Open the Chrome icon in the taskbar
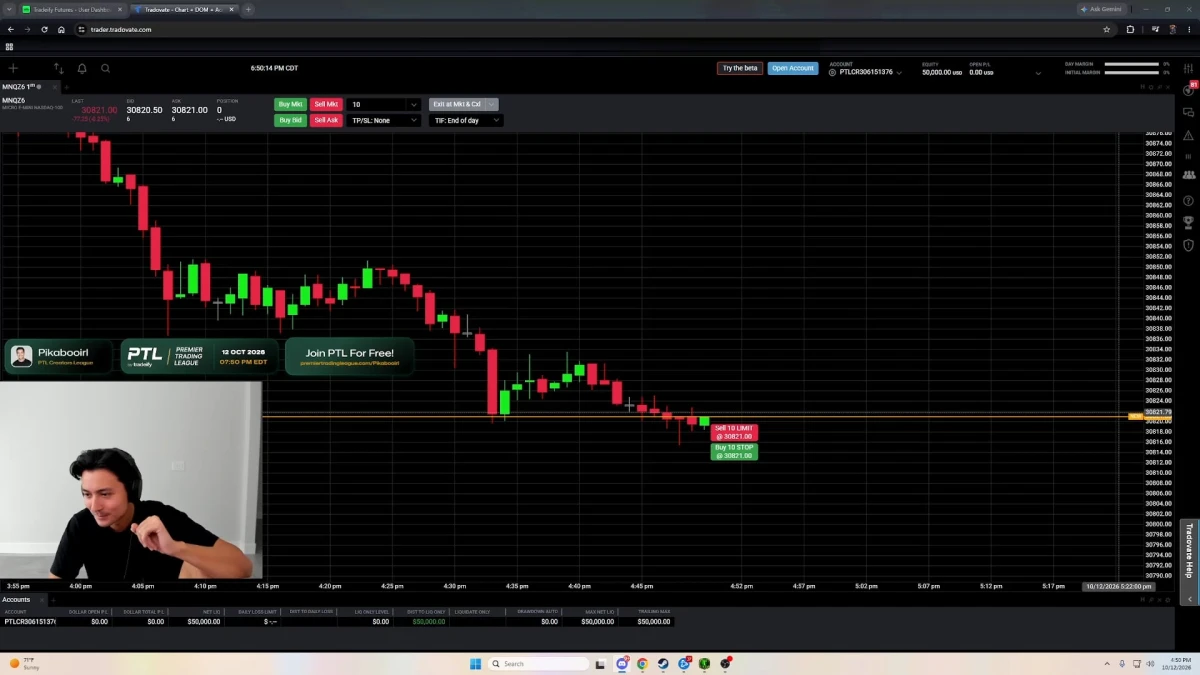1200x675 pixels. click(x=642, y=663)
